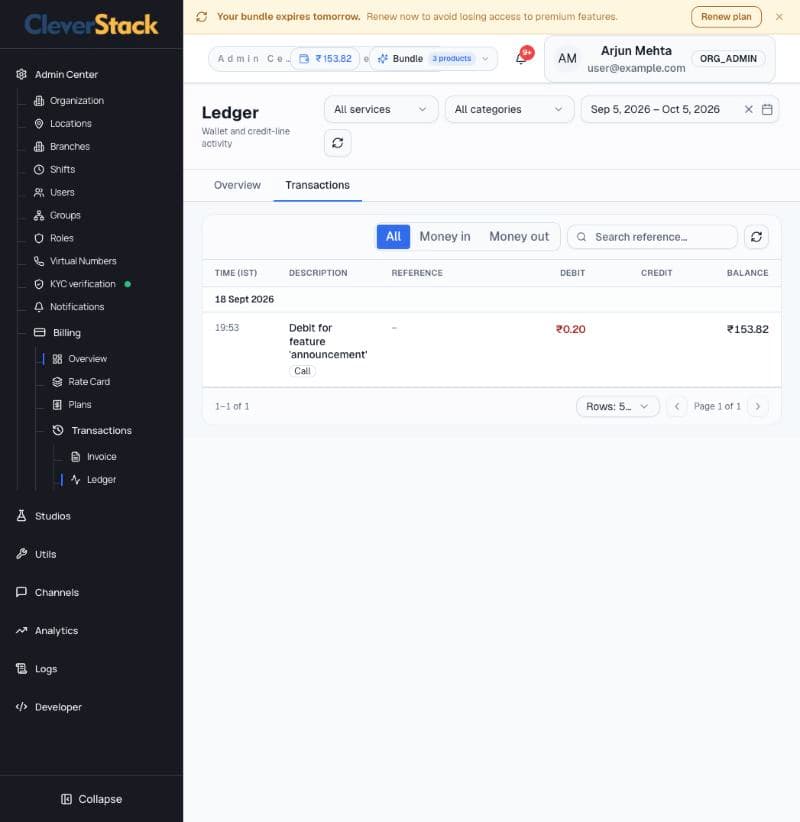Viewport: 800px width, 822px height.
Task: Click the Call tag
Action: click(x=302, y=371)
